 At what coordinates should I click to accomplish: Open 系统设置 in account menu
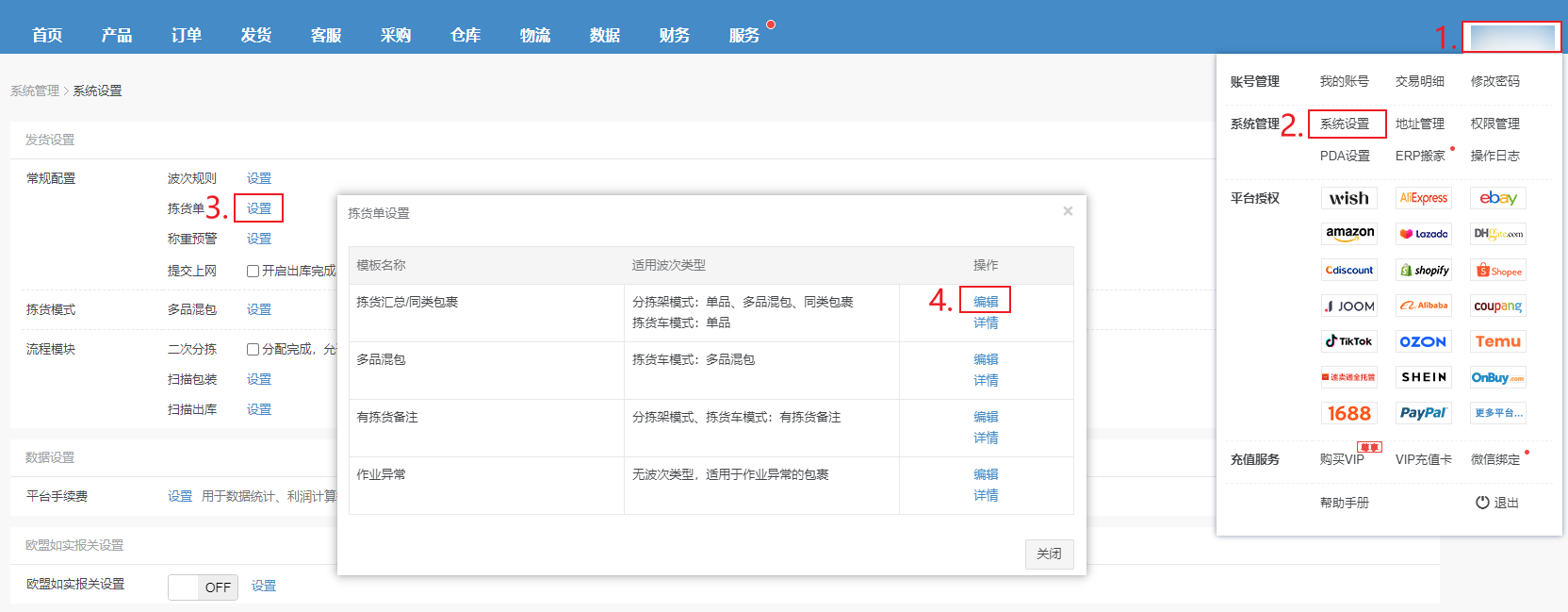1345,124
